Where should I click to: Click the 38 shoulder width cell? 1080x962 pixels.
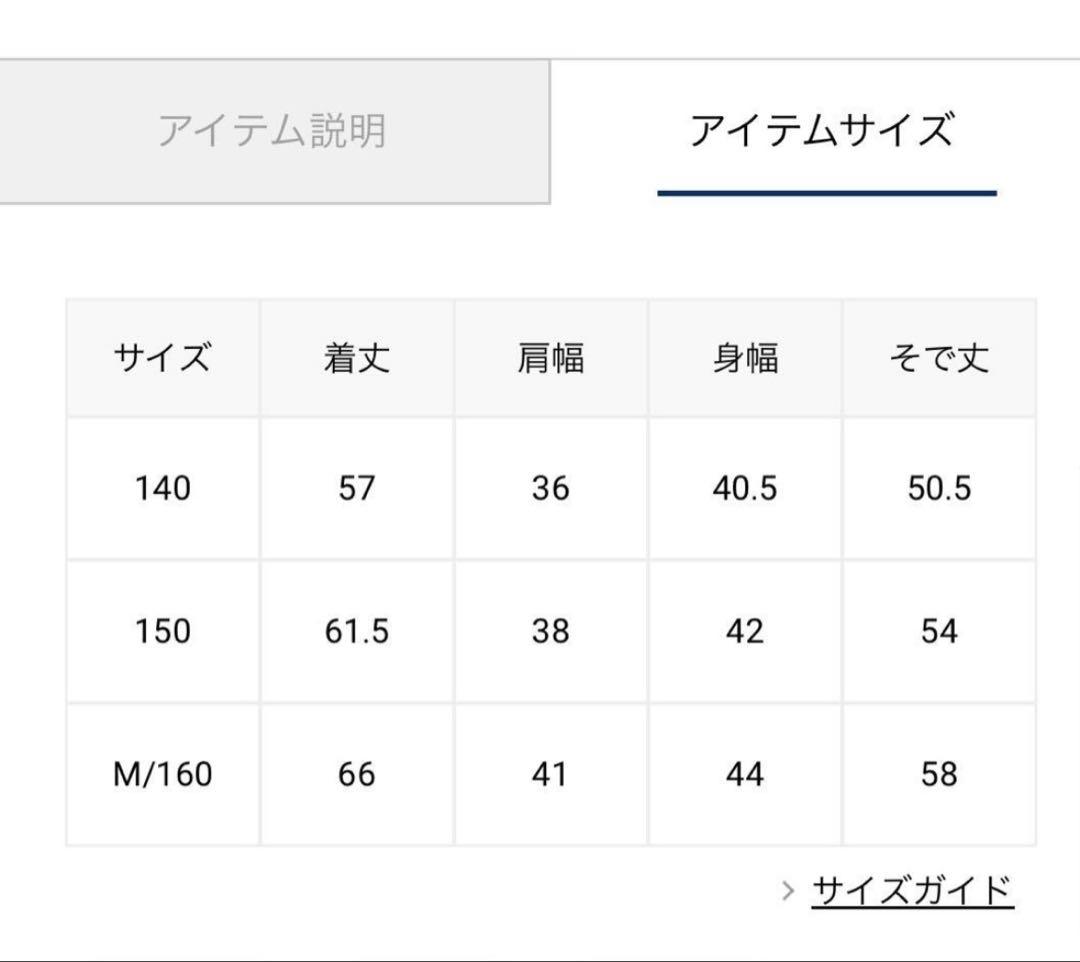click(x=552, y=632)
